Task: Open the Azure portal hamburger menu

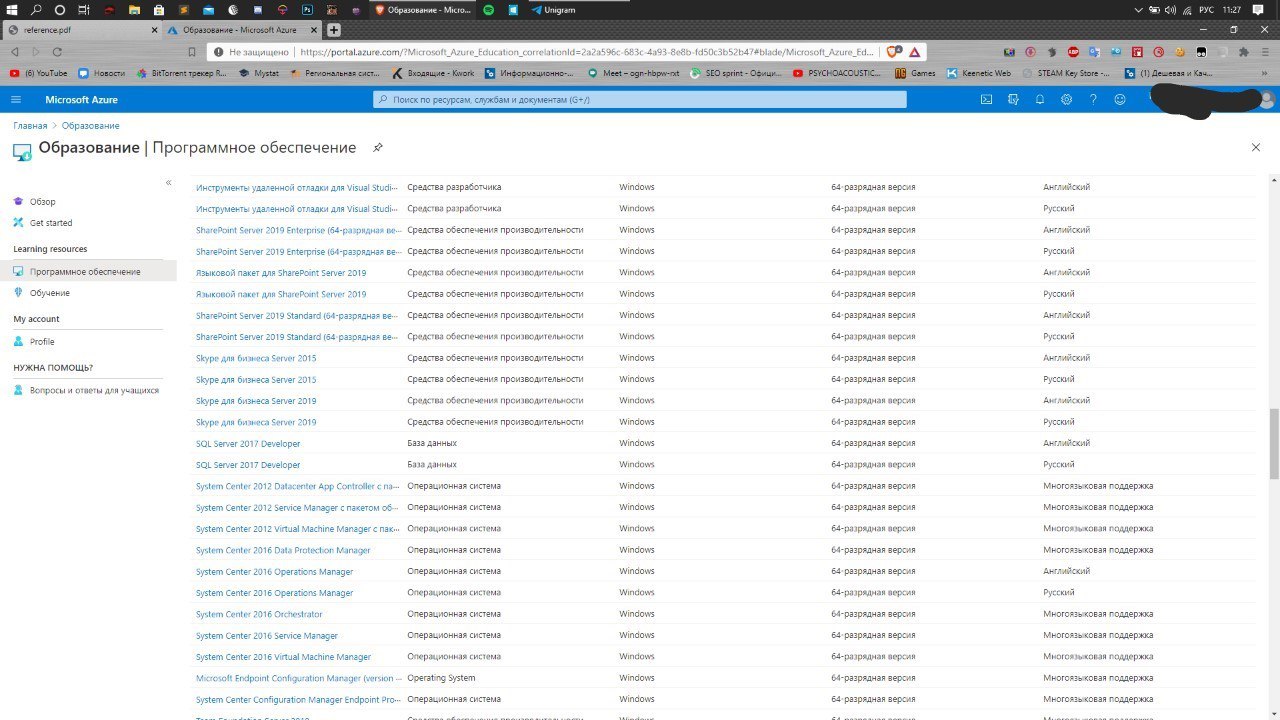Action: (16, 100)
